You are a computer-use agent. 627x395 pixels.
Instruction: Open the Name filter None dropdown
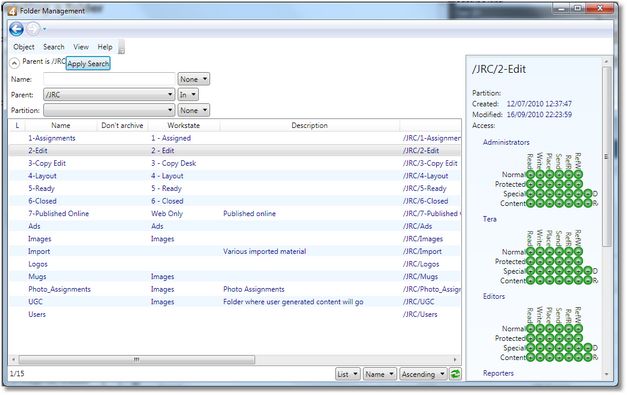(x=194, y=79)
